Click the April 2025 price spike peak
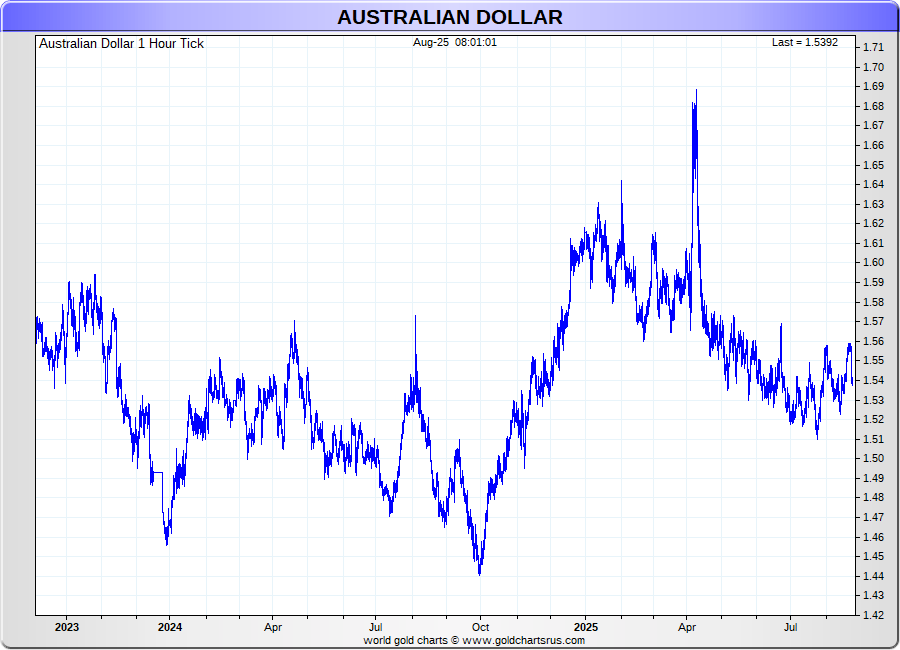Image resolution: width=900 pixels, height=650 pixels. [x=695, y=91]
